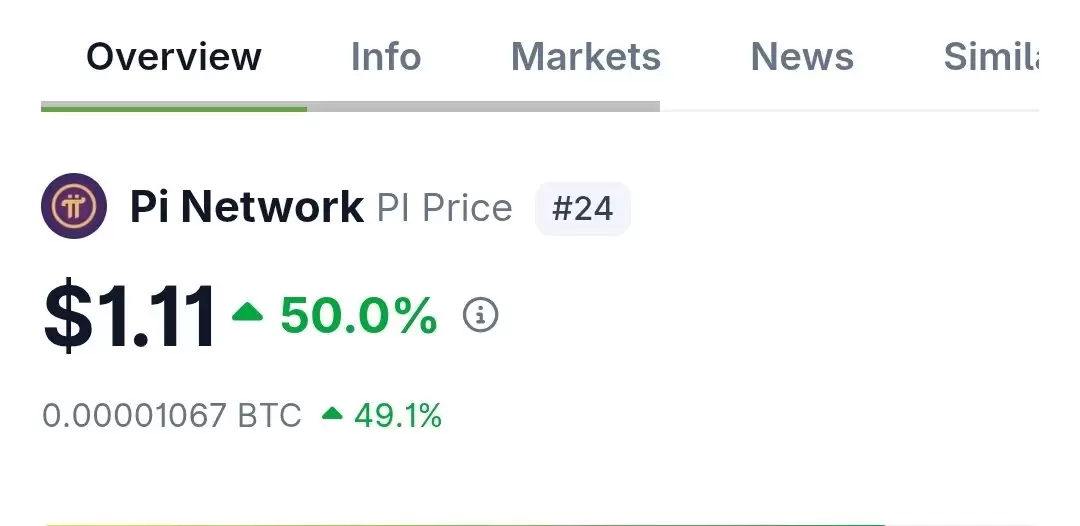Screen dimensions: 1080x526
Task: Open the Info tab
Action: pyautogui.click(x=386, y=56)
